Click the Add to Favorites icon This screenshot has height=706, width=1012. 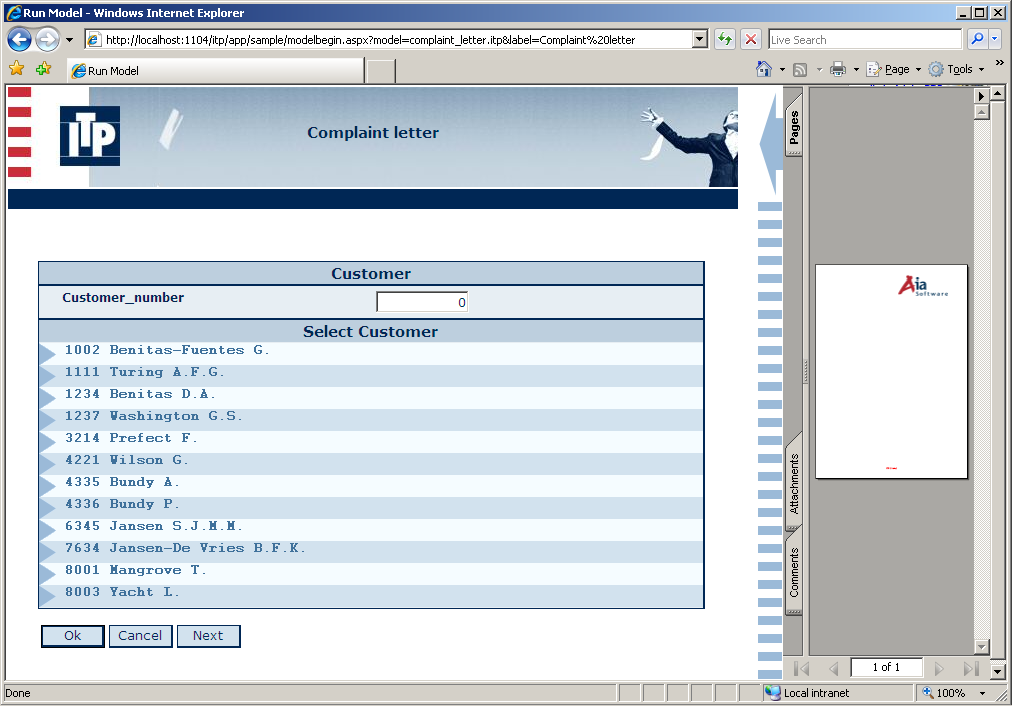(x=43, y=69)
